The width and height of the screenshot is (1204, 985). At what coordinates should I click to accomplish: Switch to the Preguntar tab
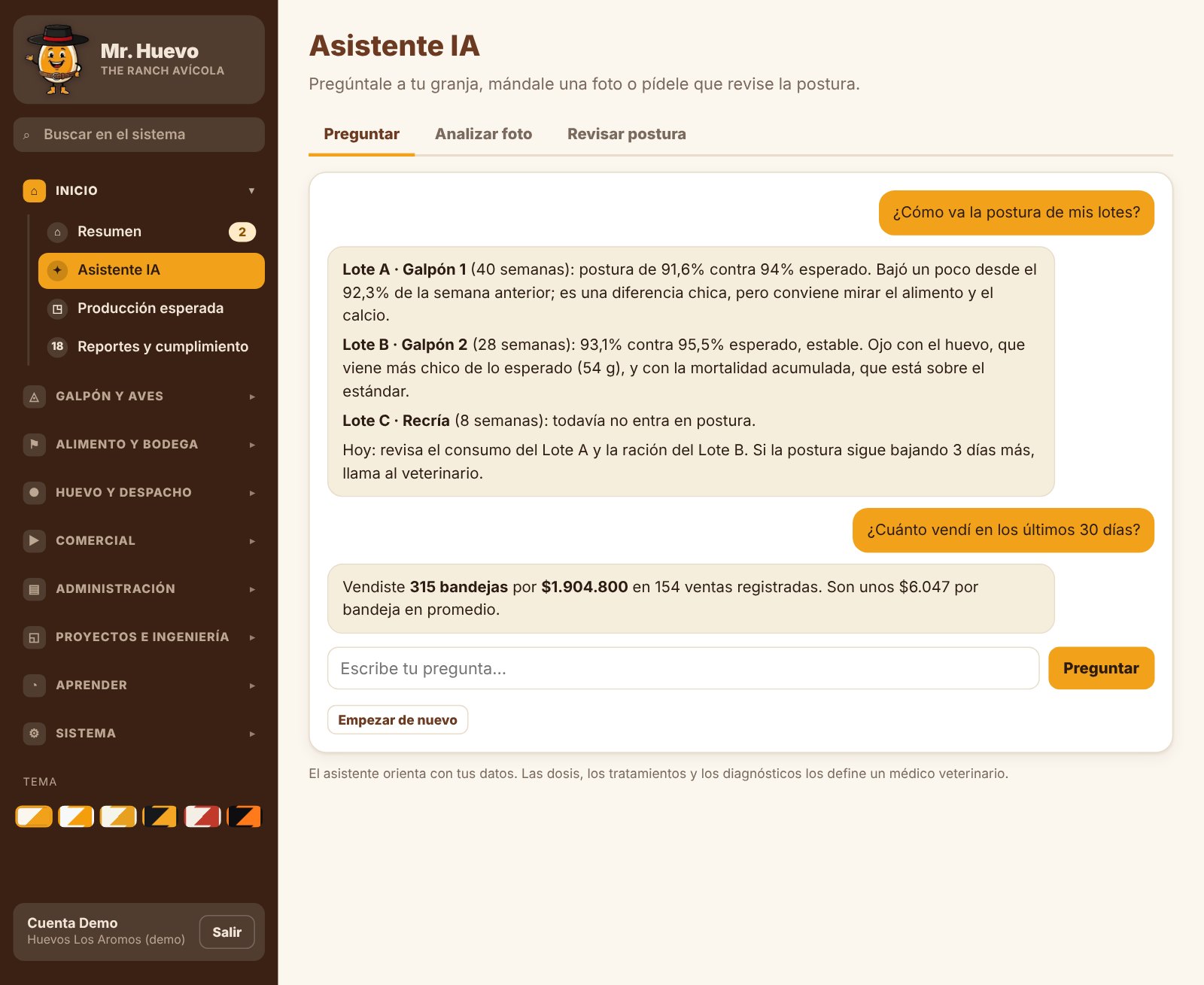coord(361,135)
